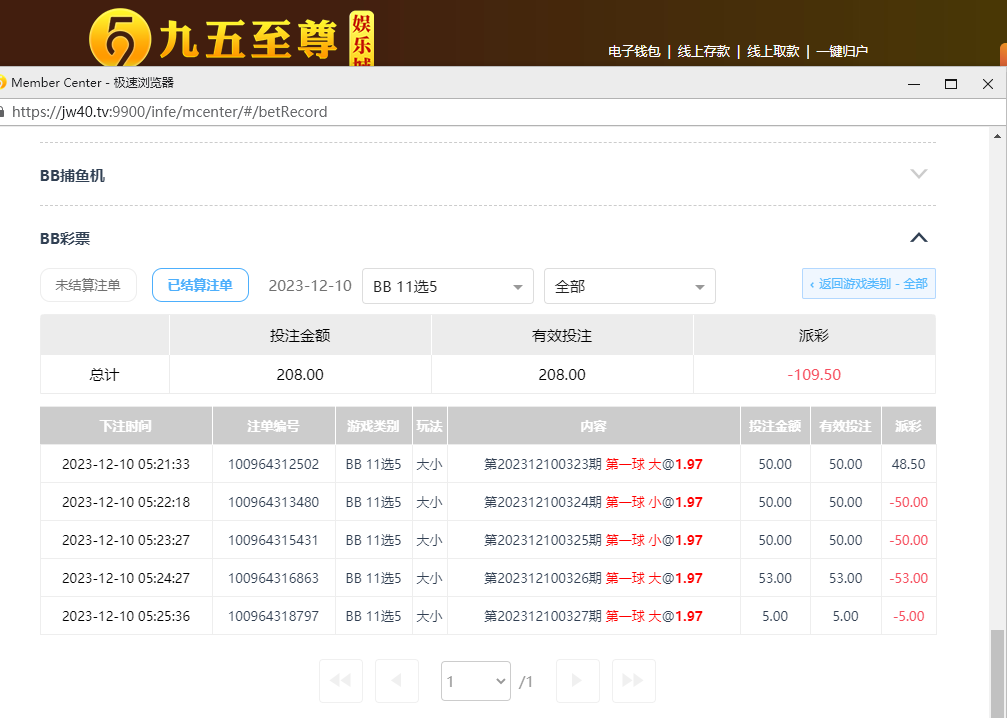The width and height of the screenshot is (1007, 718).
Task: Click content for period 202312100325
Action: point(593,540)
